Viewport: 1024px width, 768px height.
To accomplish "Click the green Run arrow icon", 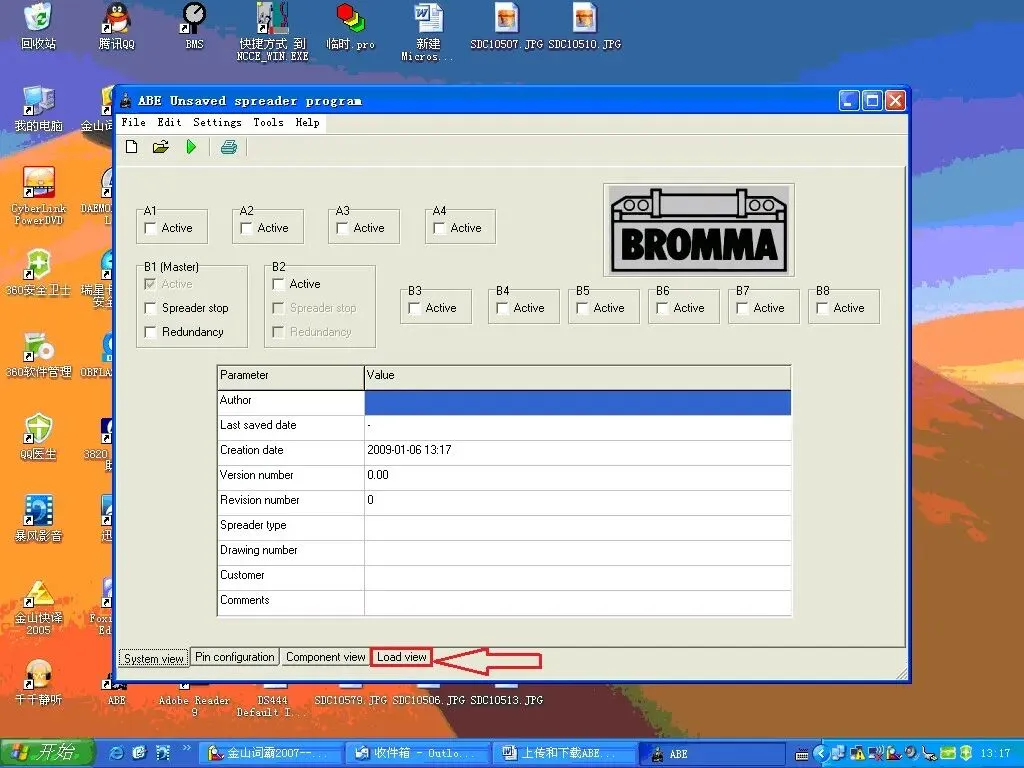I will click(x=191, y=147).
